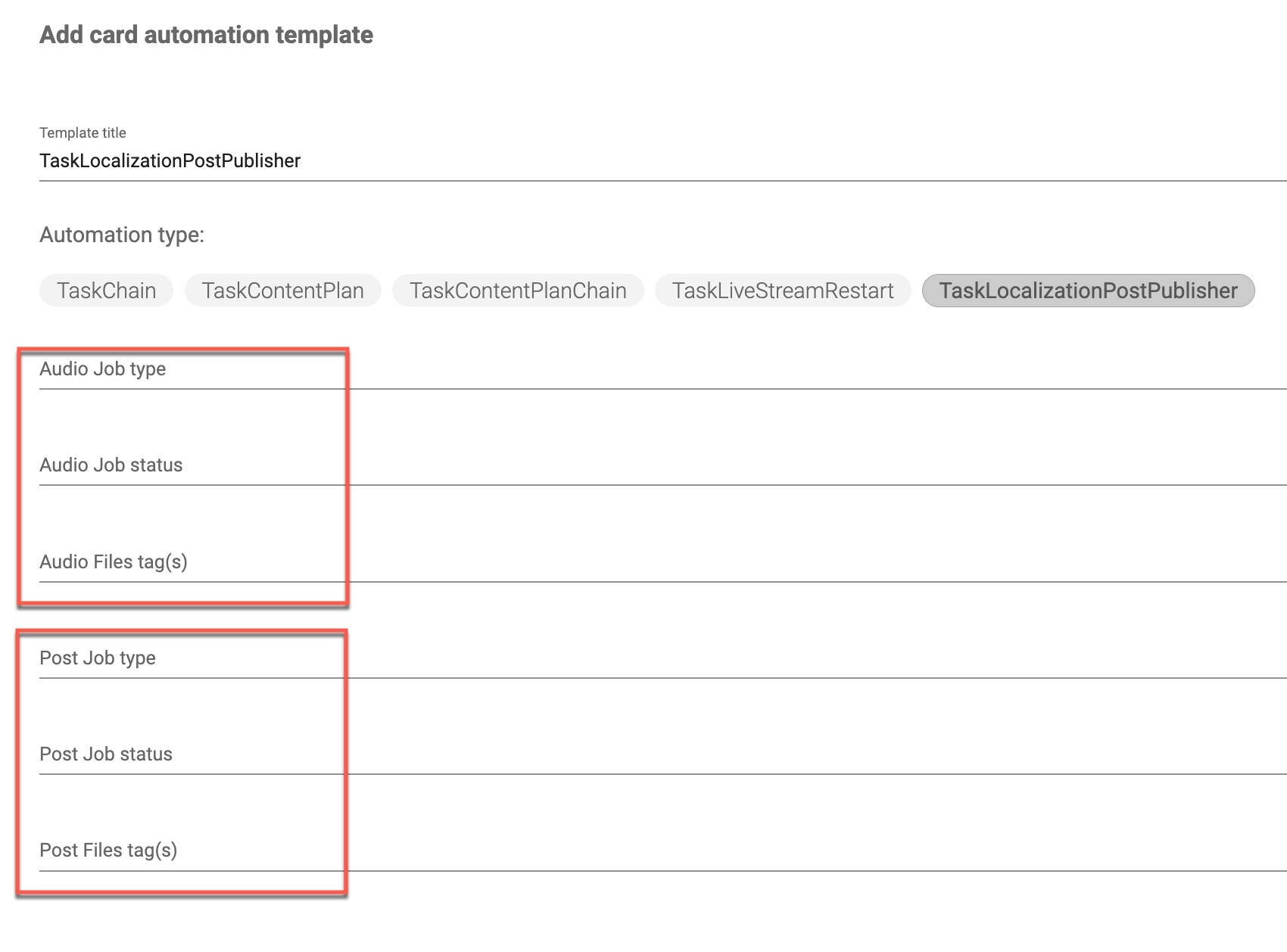Select the TaskChain automation type chip
This screenshot has width=1287, height=952.
(106, 291)
